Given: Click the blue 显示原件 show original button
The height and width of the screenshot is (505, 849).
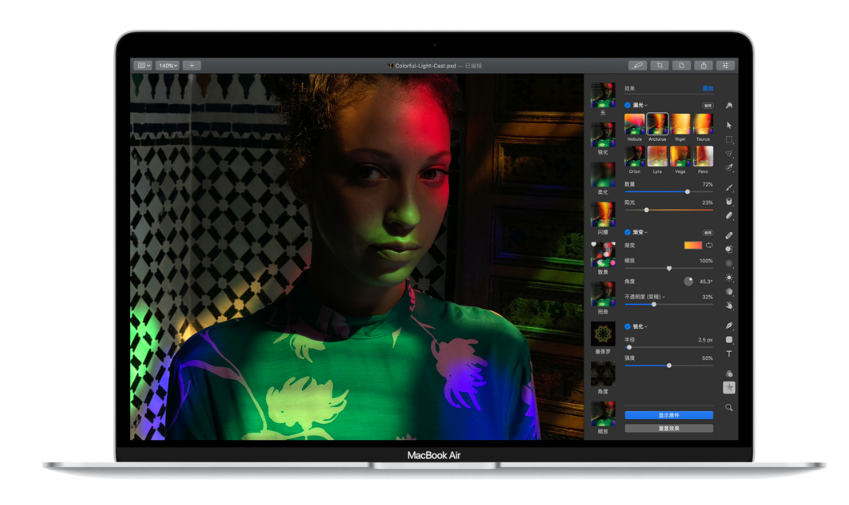Looking at the screenshot, I should 669,415.
